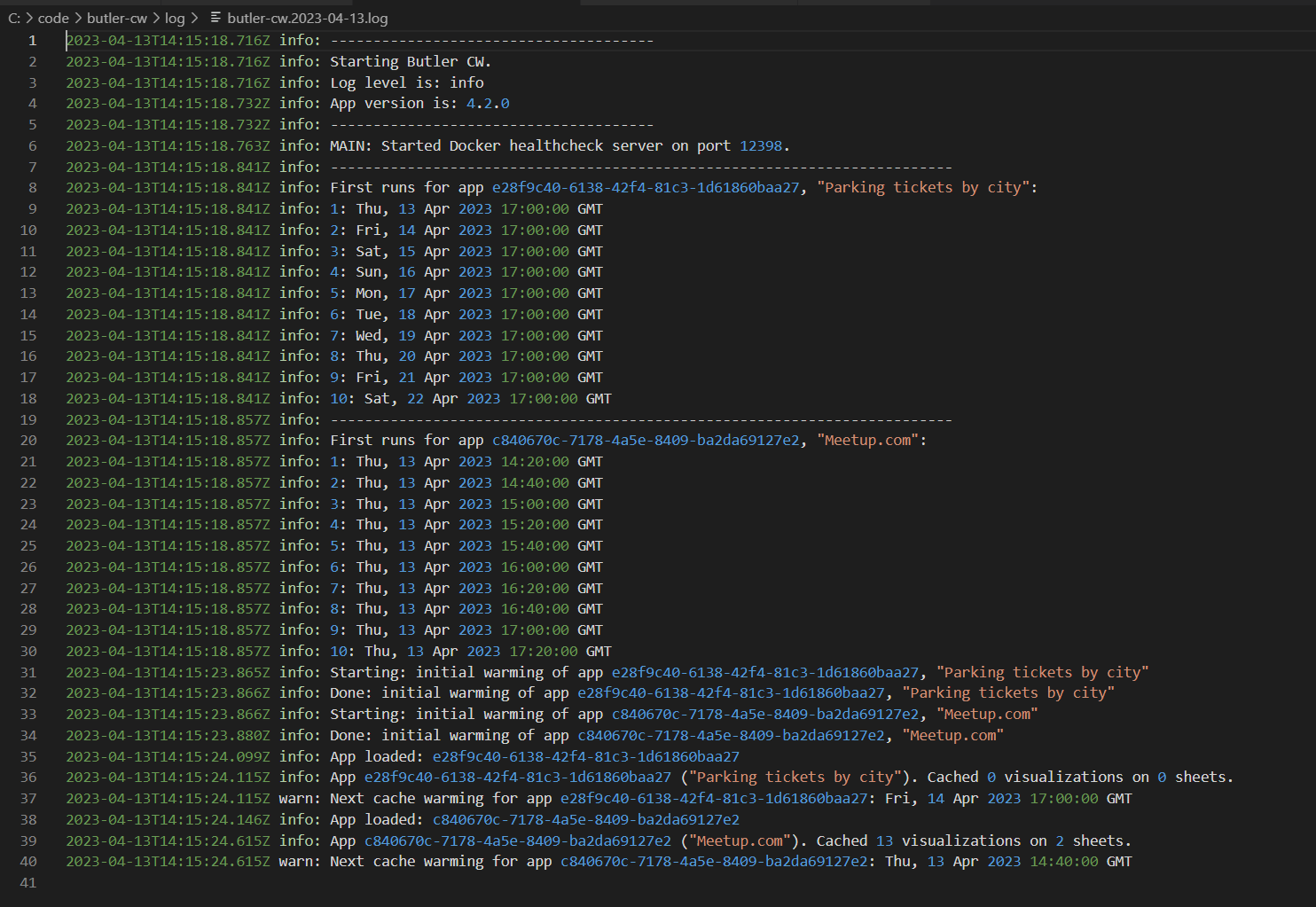Open the 'code' folder breadcrumb

(53, 18)
